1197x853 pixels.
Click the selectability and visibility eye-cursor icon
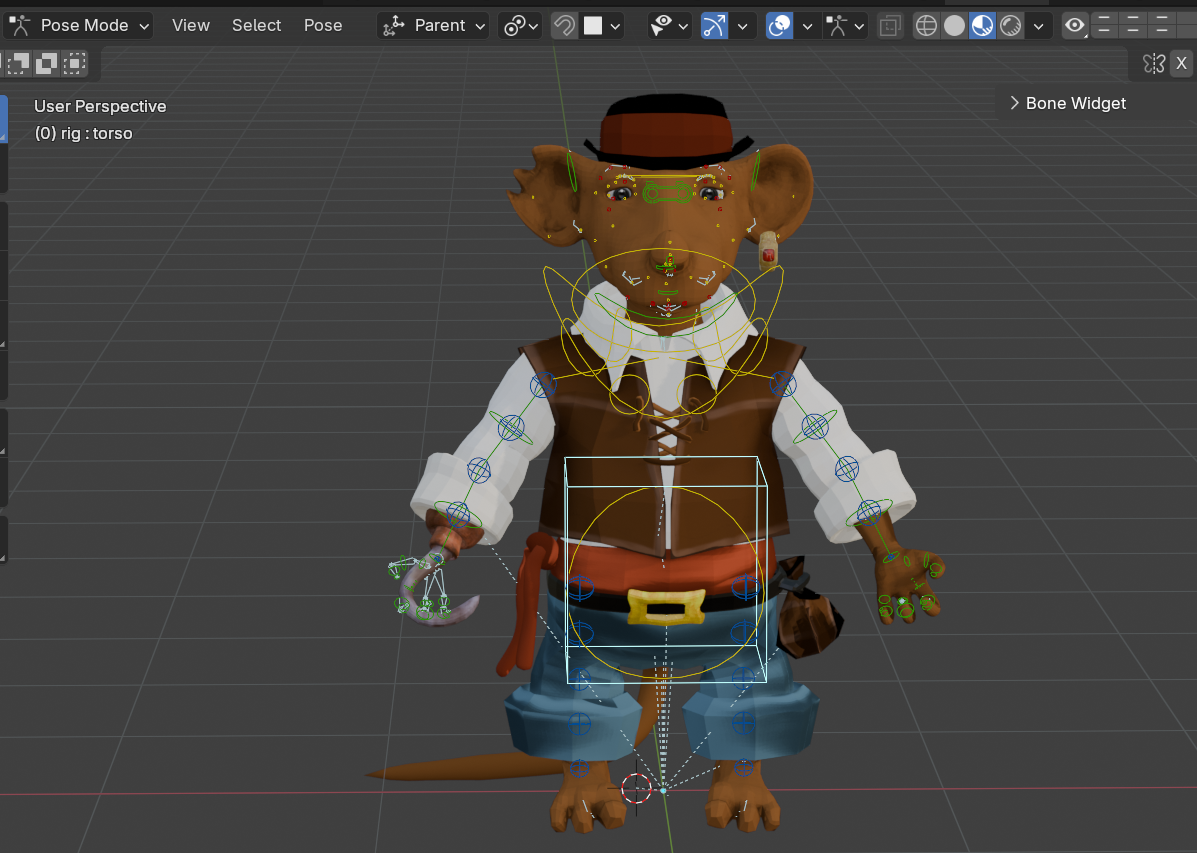pyautogui.click(x=661, y=26)
